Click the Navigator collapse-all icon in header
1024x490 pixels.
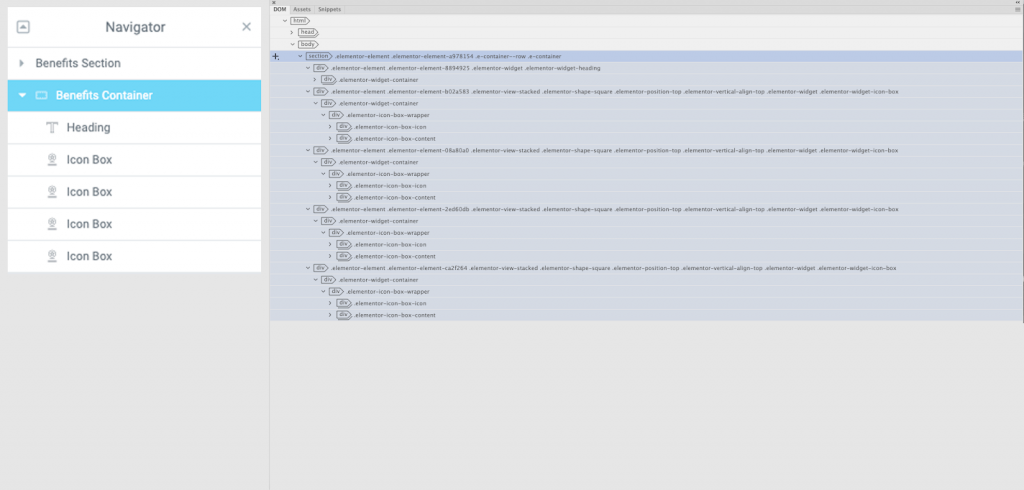[23, 27]
